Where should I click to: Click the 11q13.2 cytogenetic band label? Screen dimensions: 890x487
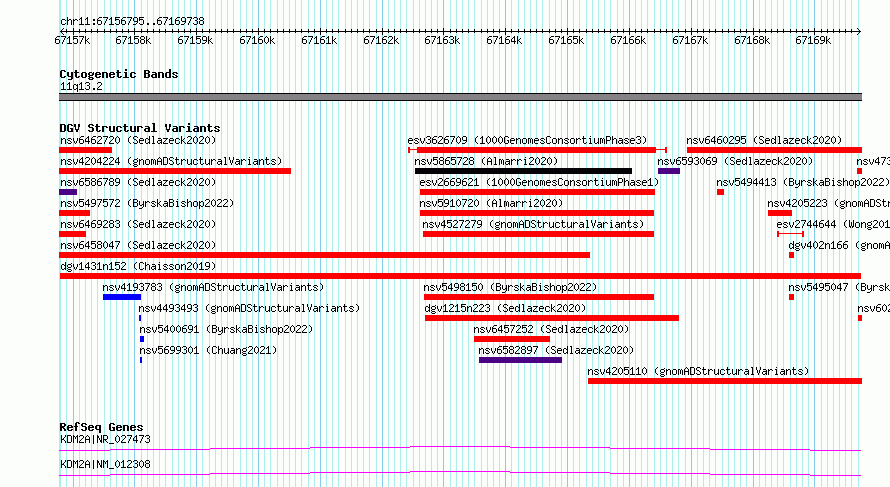click(81, 86)
